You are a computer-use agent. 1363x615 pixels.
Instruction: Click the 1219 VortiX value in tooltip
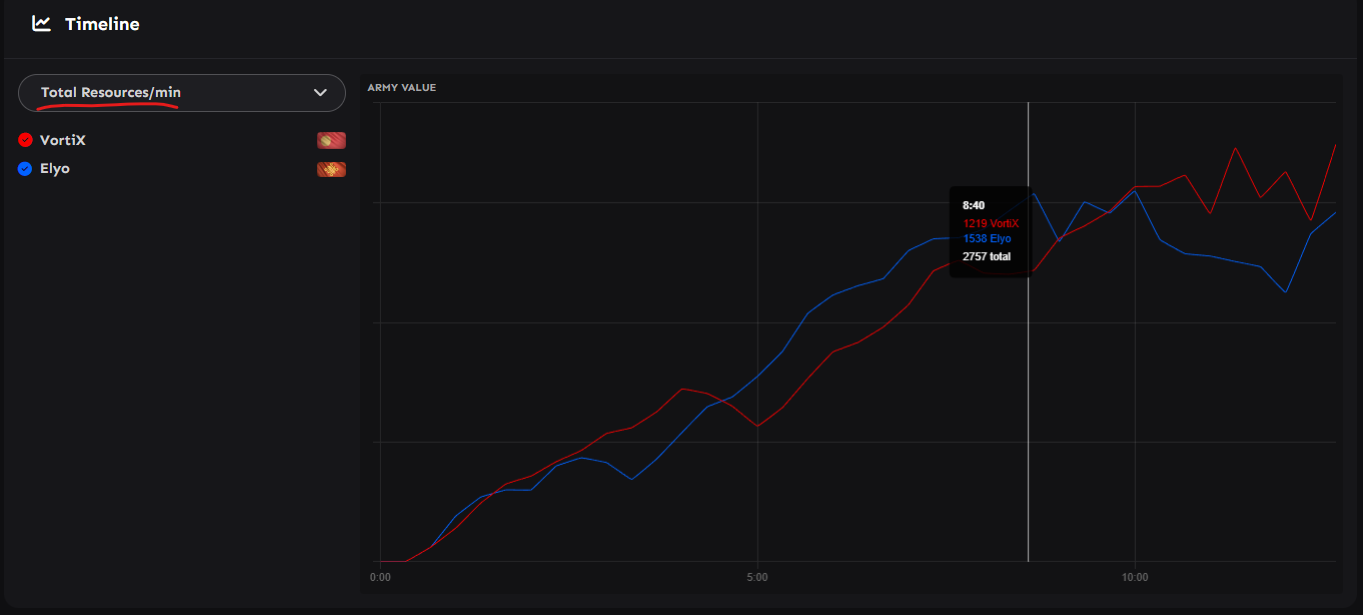[990, 223]
